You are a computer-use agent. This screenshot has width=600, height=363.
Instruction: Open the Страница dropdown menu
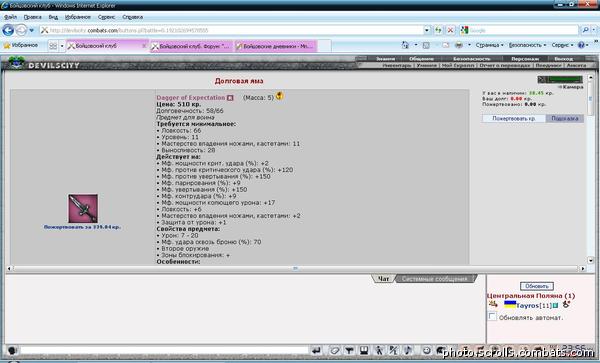(x=489, y=45)
